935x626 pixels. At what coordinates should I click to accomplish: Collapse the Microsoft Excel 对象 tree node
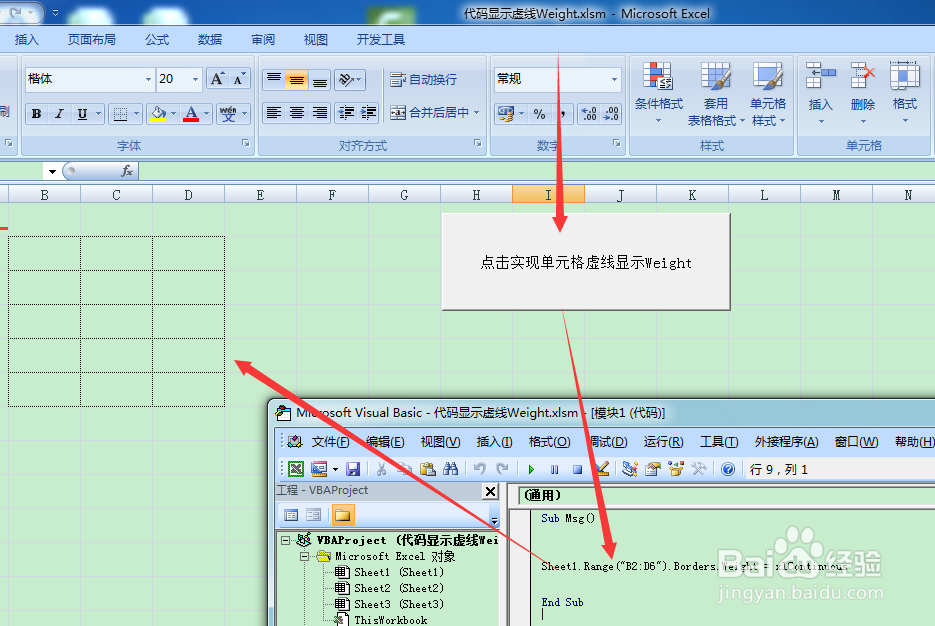[306, 557]
